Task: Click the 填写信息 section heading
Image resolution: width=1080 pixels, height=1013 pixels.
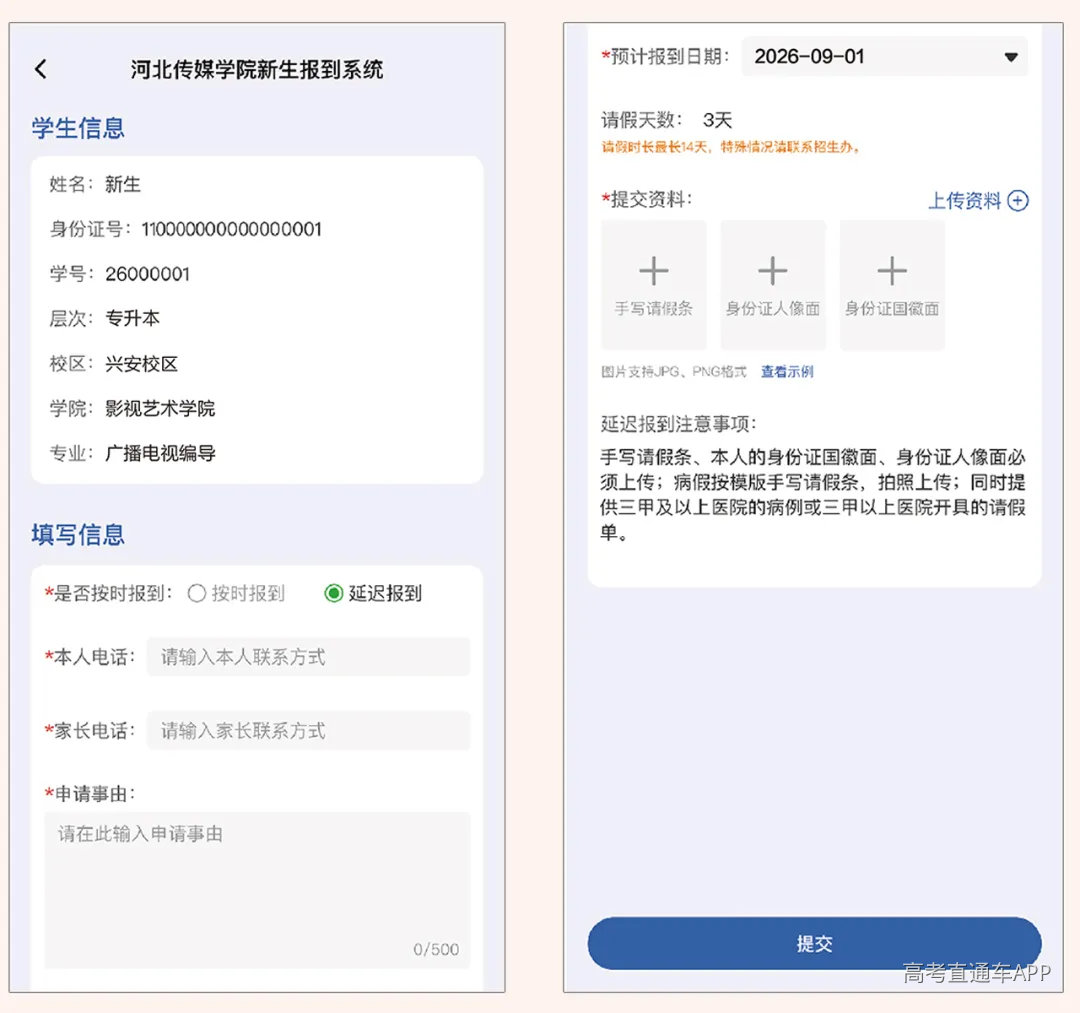Action: point(78,534)
